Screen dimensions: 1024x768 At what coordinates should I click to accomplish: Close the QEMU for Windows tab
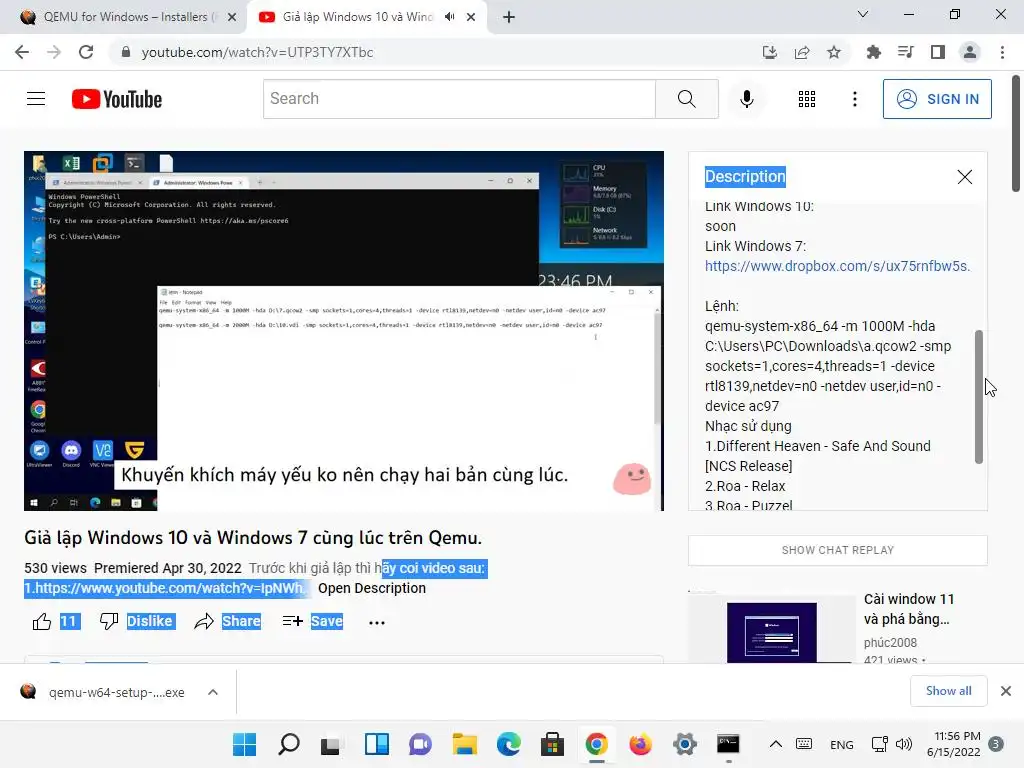point(231,17)
